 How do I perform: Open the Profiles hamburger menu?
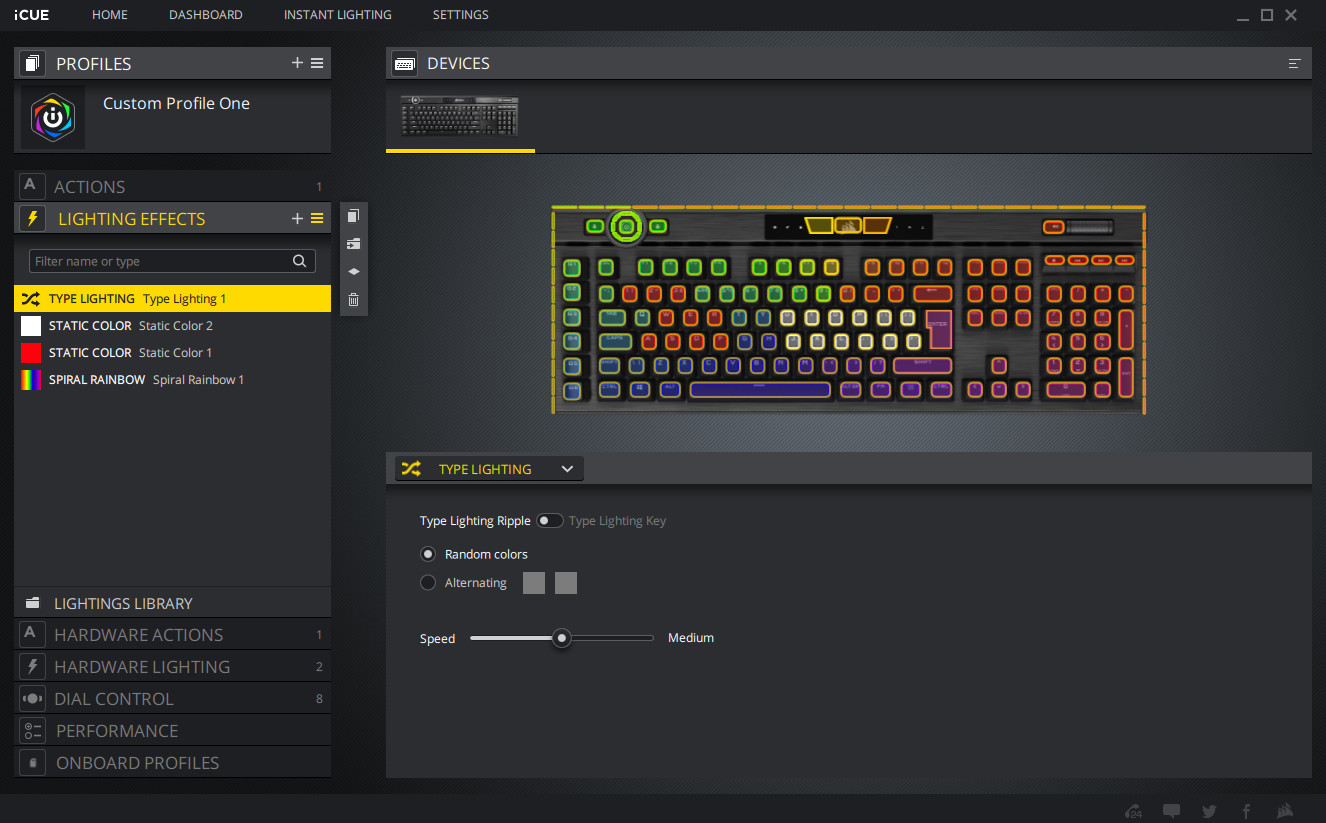(317, 63)
